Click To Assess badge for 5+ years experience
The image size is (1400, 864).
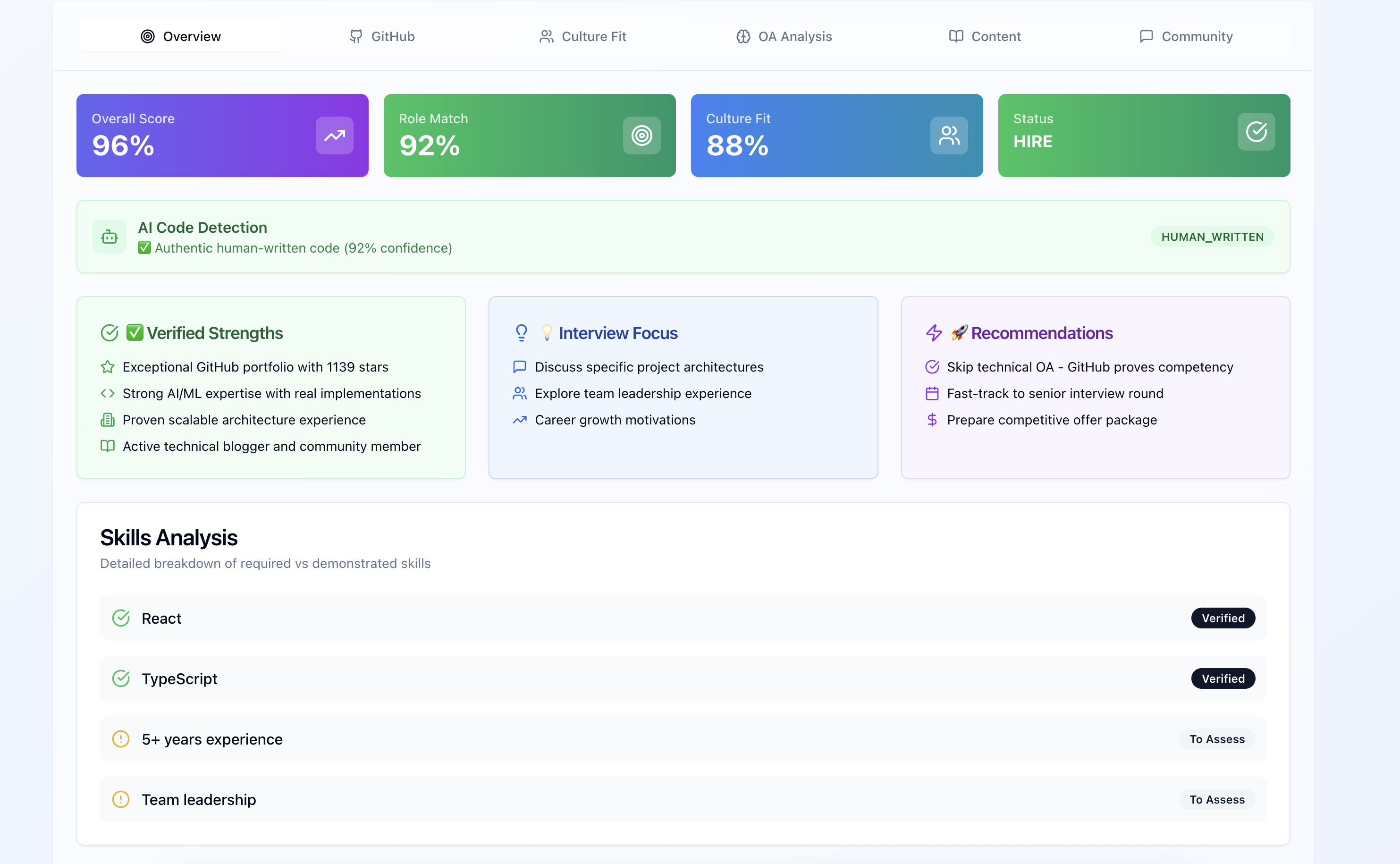coord(1217,739)
